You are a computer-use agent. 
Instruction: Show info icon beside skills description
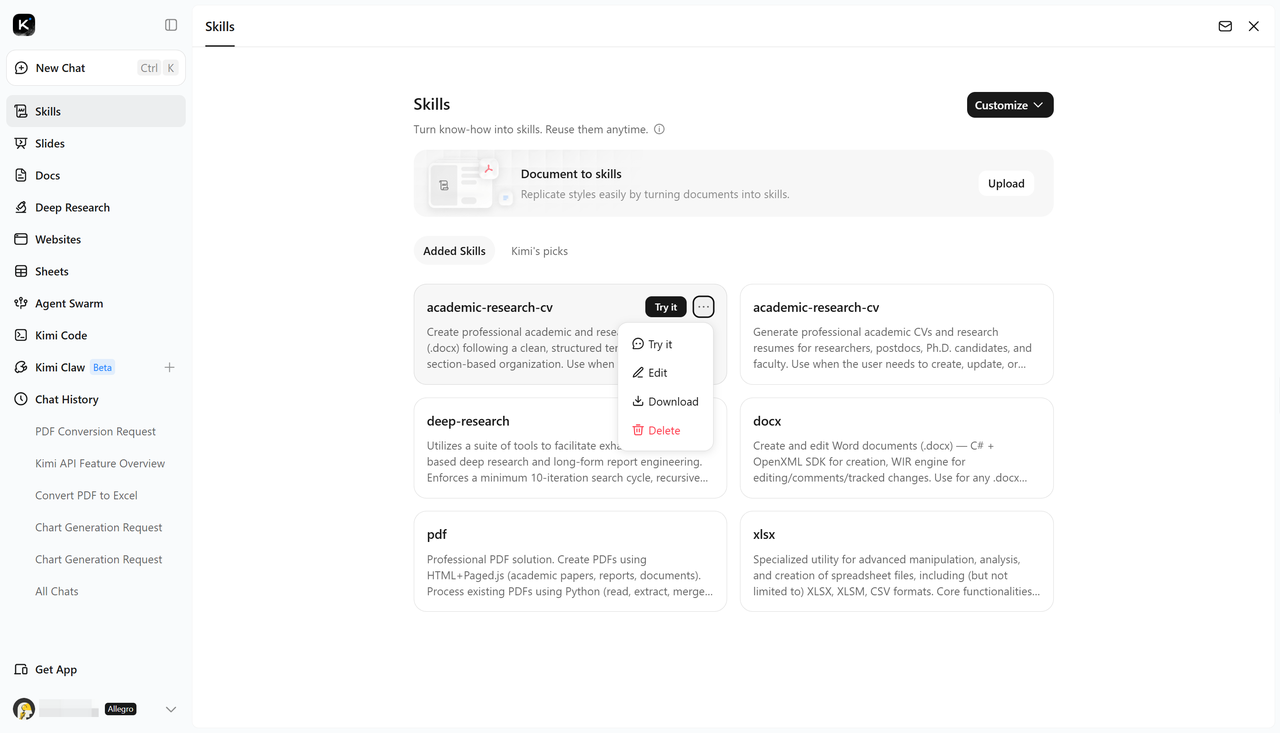coord(659,129)
